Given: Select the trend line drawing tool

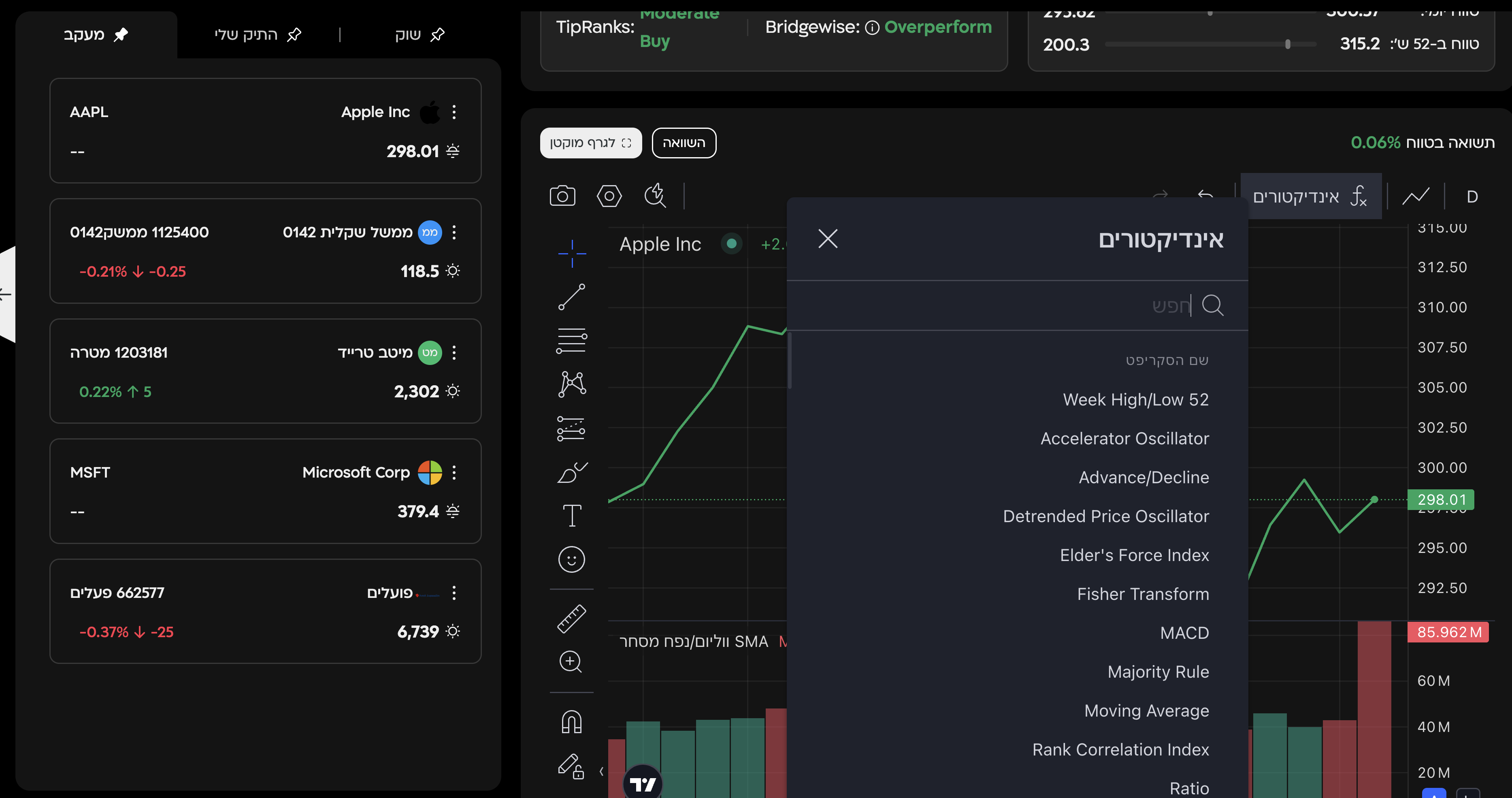Looking at the screenshot, I should [572, 297].
